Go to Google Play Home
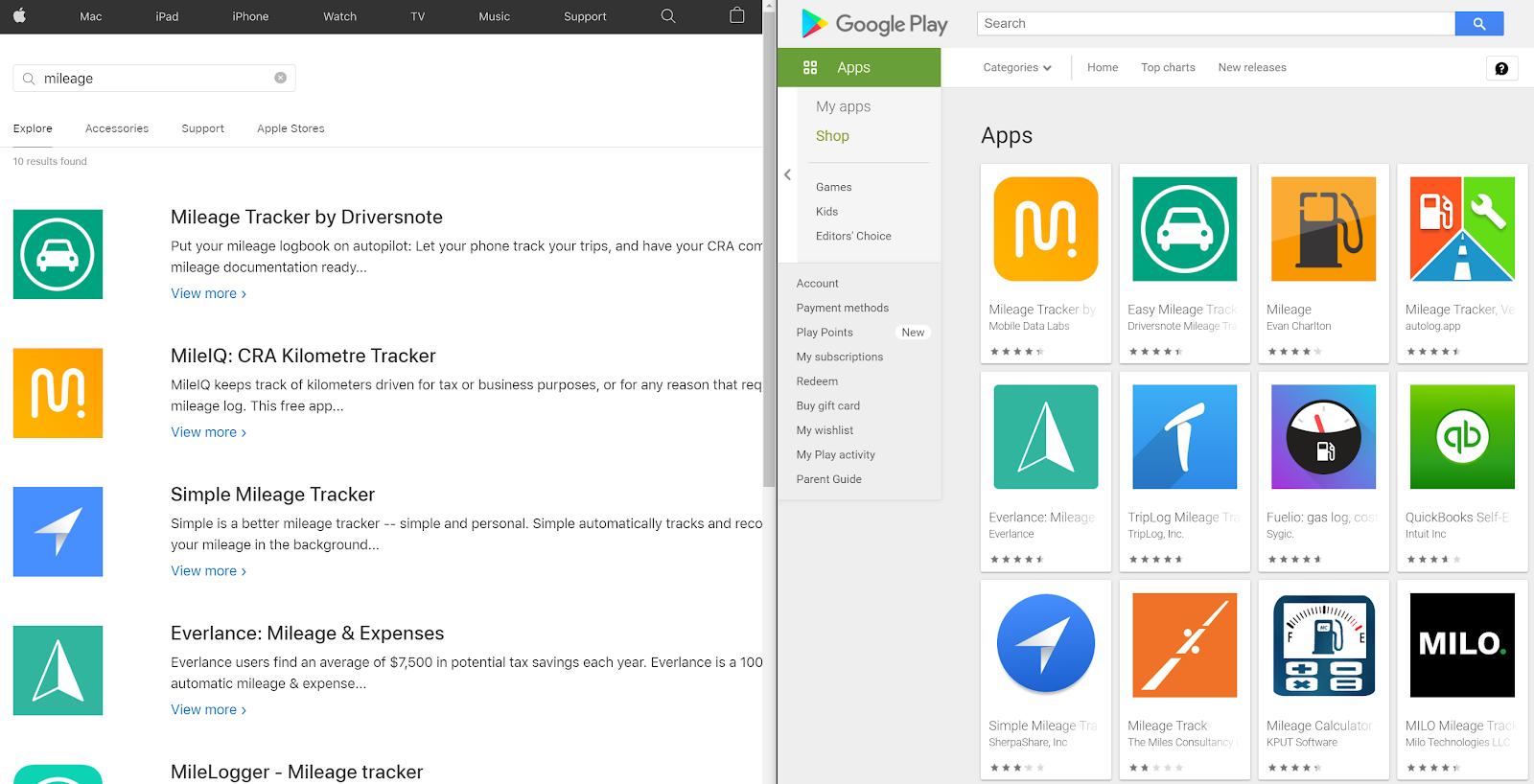Screen dimensions: 1534x784 tap(1103, 68)
